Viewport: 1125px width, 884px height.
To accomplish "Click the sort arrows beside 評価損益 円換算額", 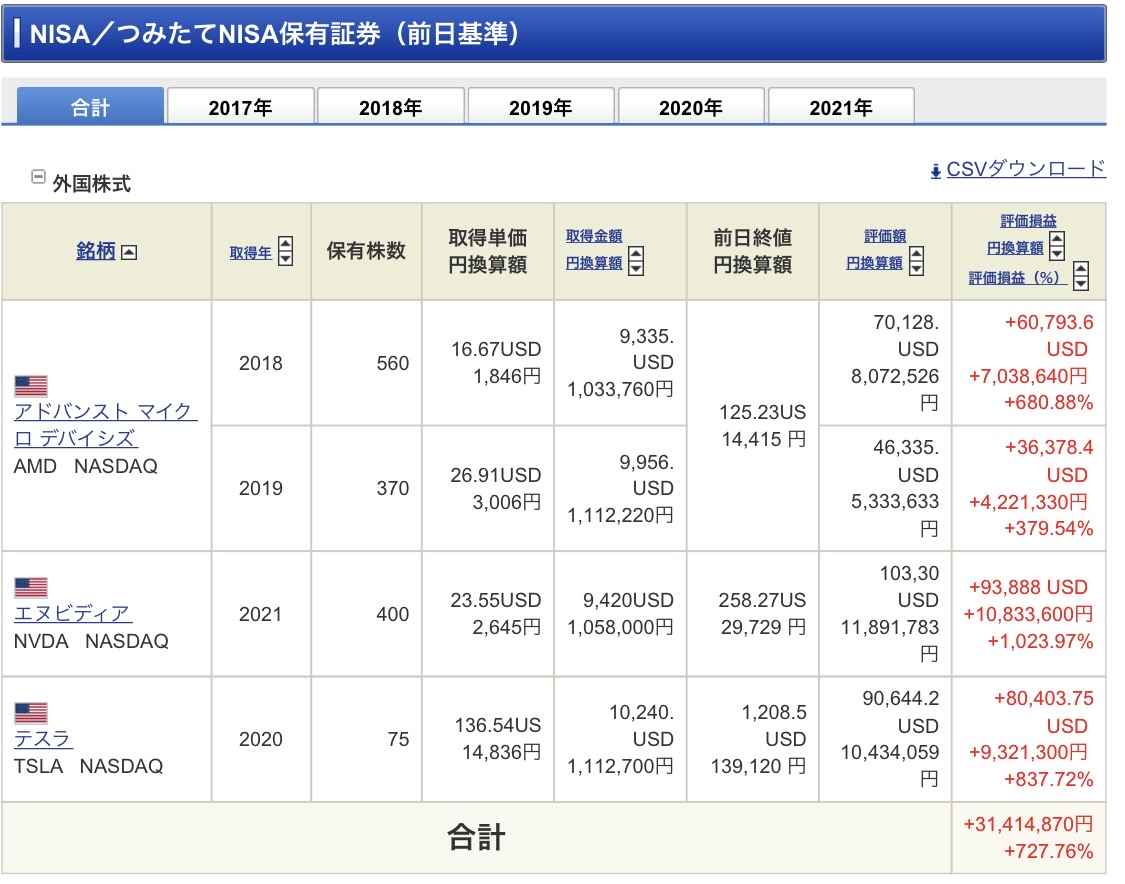I will click(x=1056, y=246).
